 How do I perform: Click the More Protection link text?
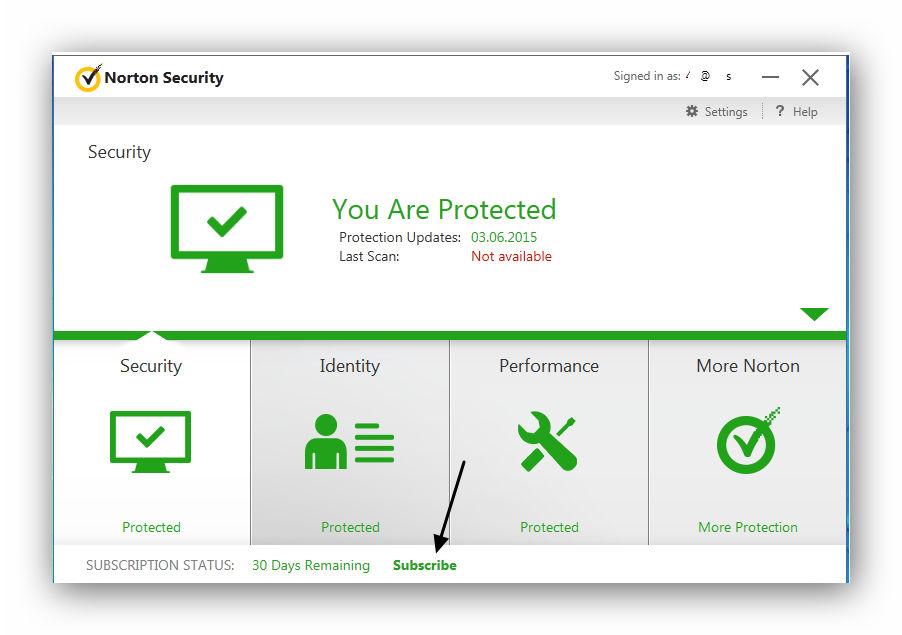pyautogui.click(x=748, y=527)
